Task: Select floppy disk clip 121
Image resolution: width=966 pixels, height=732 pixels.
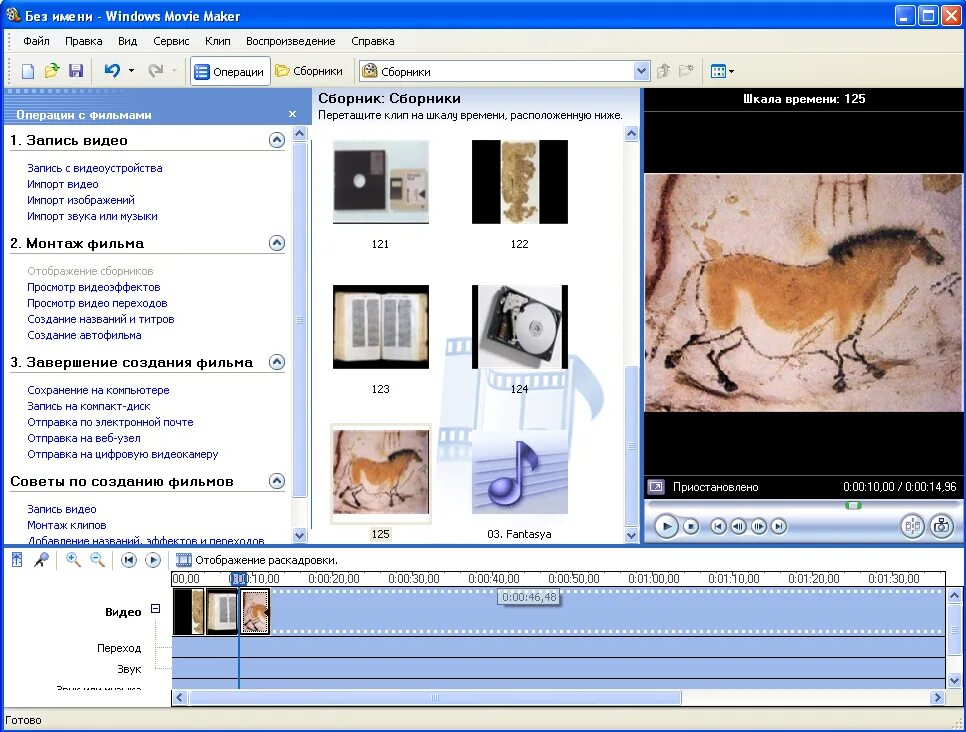Action: click(381, 182)
